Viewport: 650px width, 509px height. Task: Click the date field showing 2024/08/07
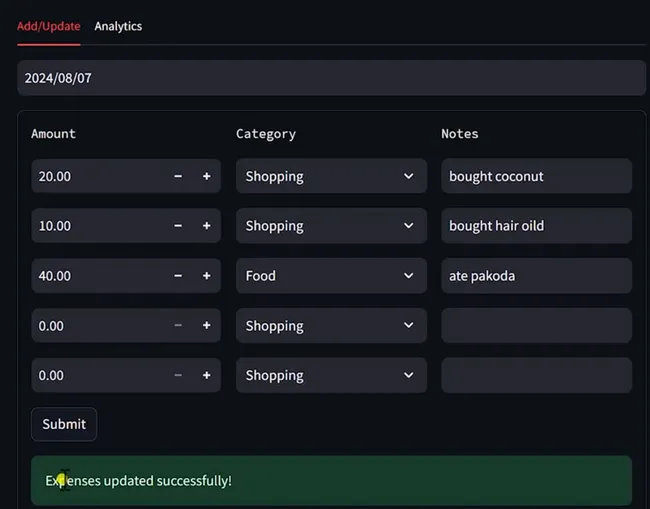pyautogui.click(x=331, y=78)
